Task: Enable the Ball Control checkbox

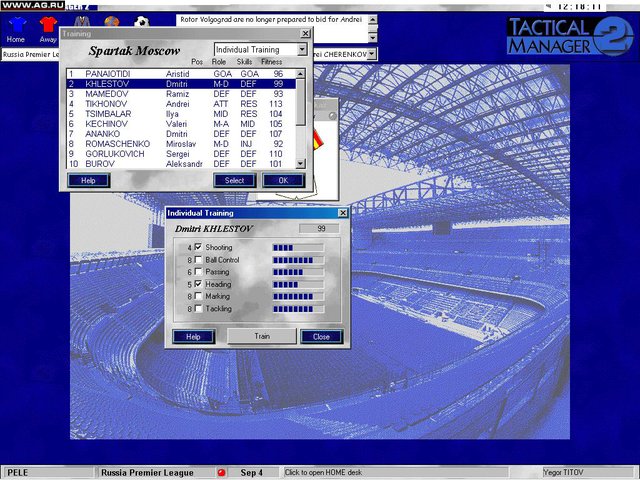Action: pyautogui.click(x=198, y=259)
